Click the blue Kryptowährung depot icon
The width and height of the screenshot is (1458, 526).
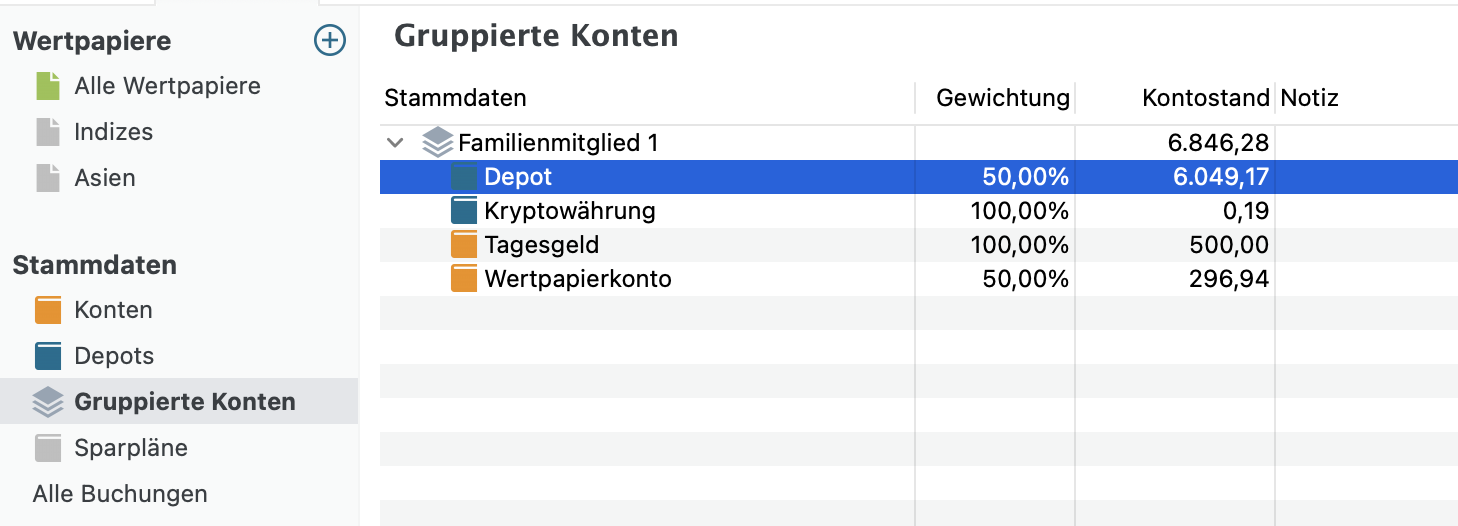464,211
